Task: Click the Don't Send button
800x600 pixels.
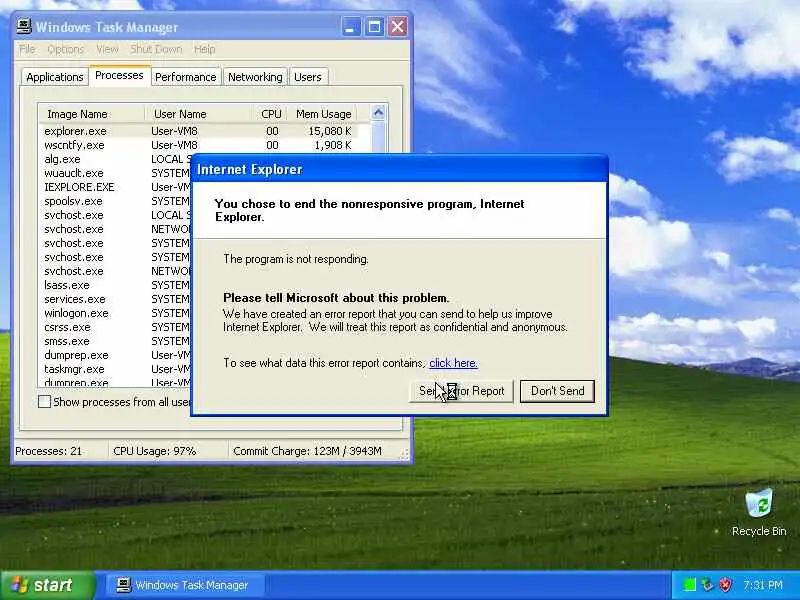Action: coord(557,391)
